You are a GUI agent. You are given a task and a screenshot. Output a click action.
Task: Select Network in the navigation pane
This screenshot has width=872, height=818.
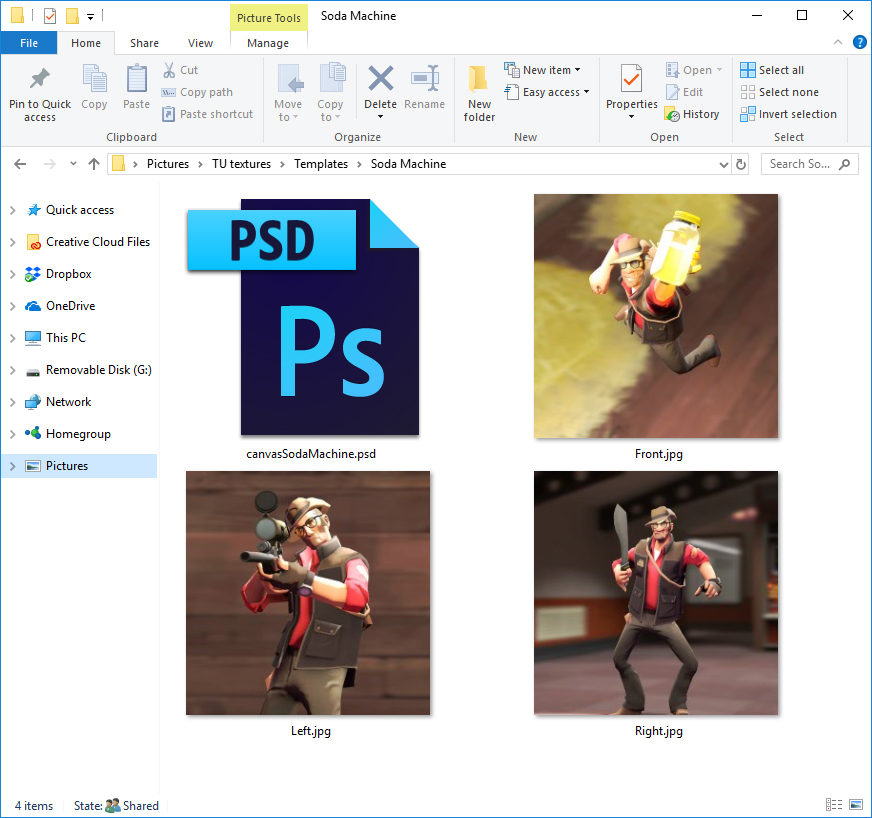68,402
